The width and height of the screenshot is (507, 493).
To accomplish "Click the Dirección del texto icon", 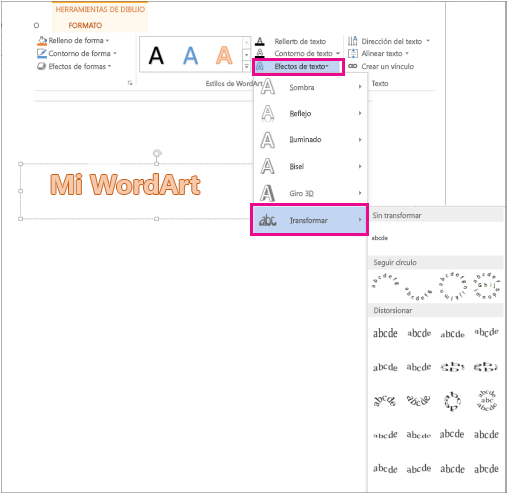I will tap(353, 41).
